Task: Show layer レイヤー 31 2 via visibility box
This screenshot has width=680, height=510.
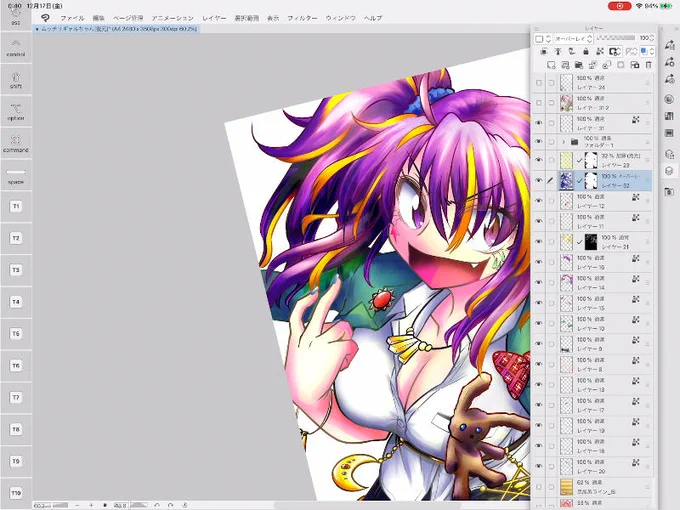Action: point(539,103)
